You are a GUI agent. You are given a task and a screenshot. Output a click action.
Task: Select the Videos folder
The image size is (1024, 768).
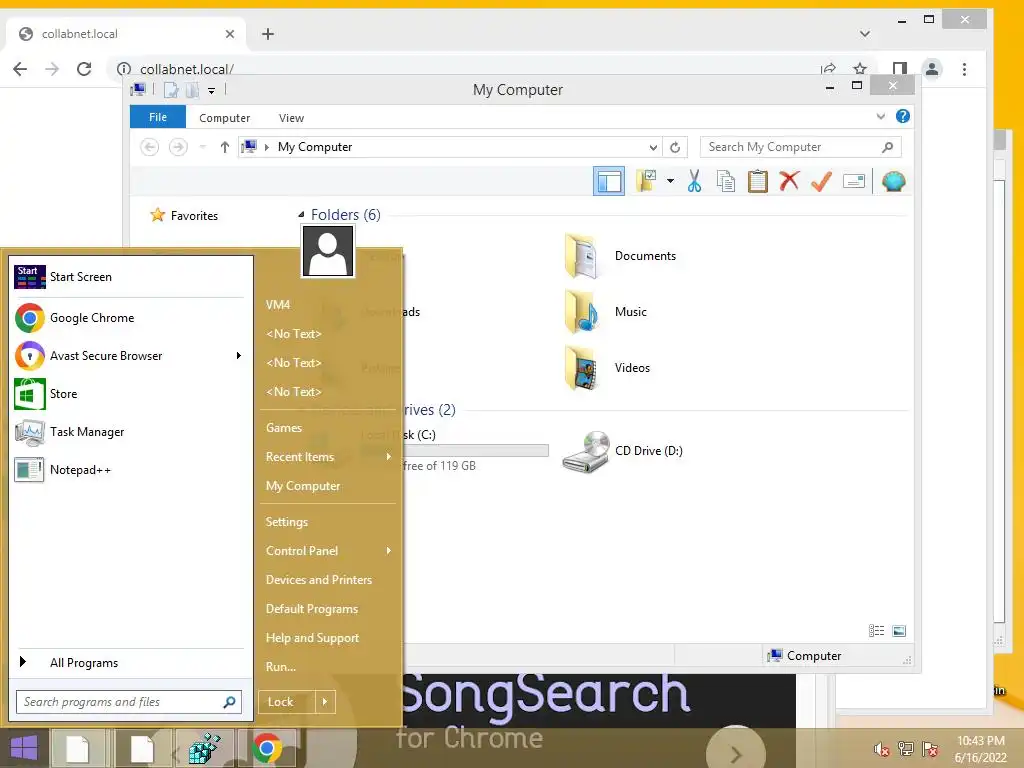tap(607, 368)
